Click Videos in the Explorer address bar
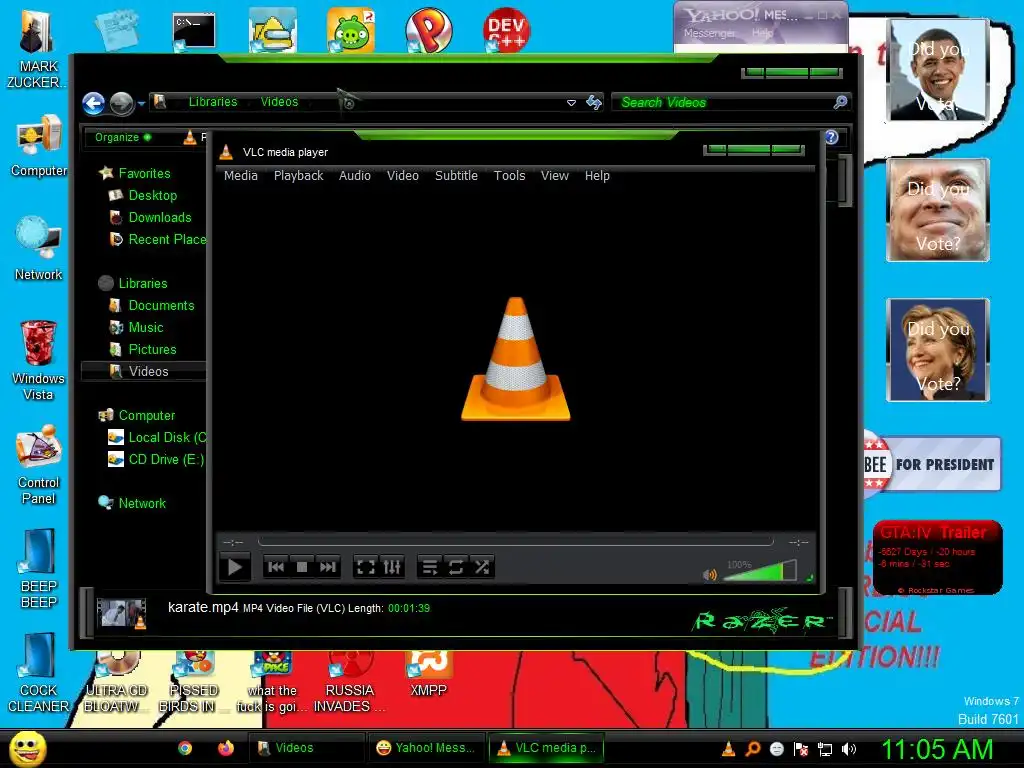The width and height of the screenshot is (1024, 768). tap(279, 102)
